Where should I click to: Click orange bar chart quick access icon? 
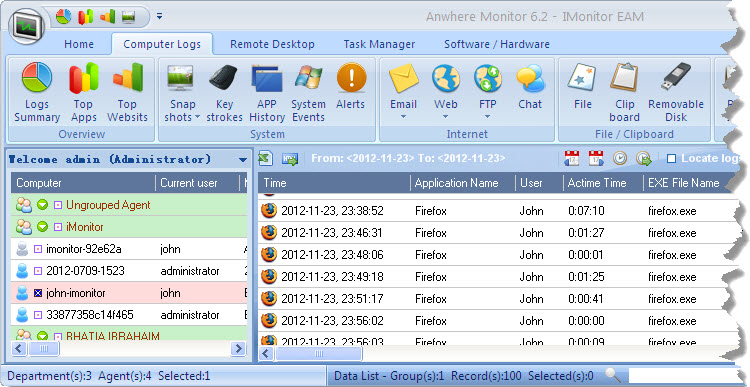pyautogui.click(x=108, y=17)
